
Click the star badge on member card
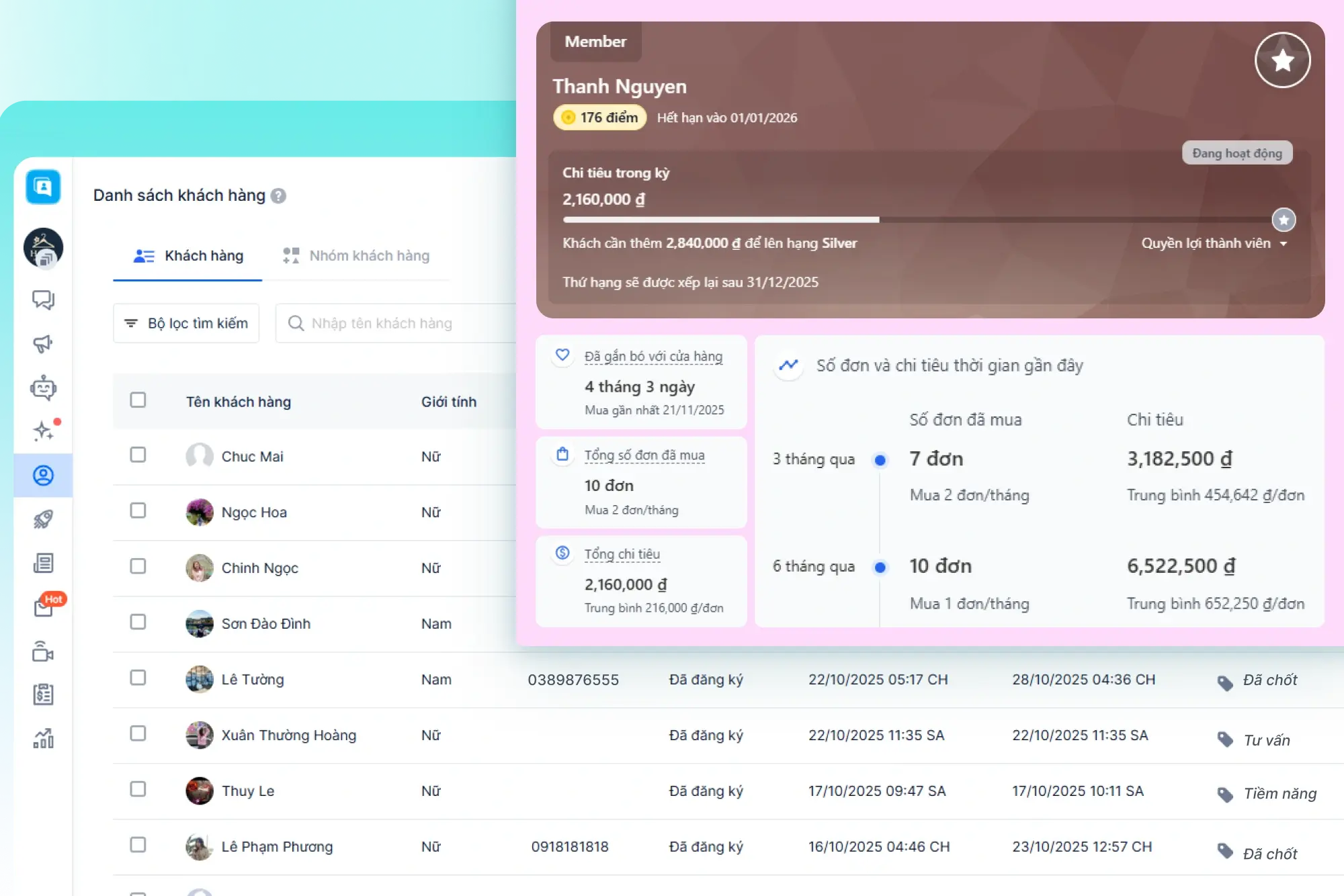coord(1282,60)
